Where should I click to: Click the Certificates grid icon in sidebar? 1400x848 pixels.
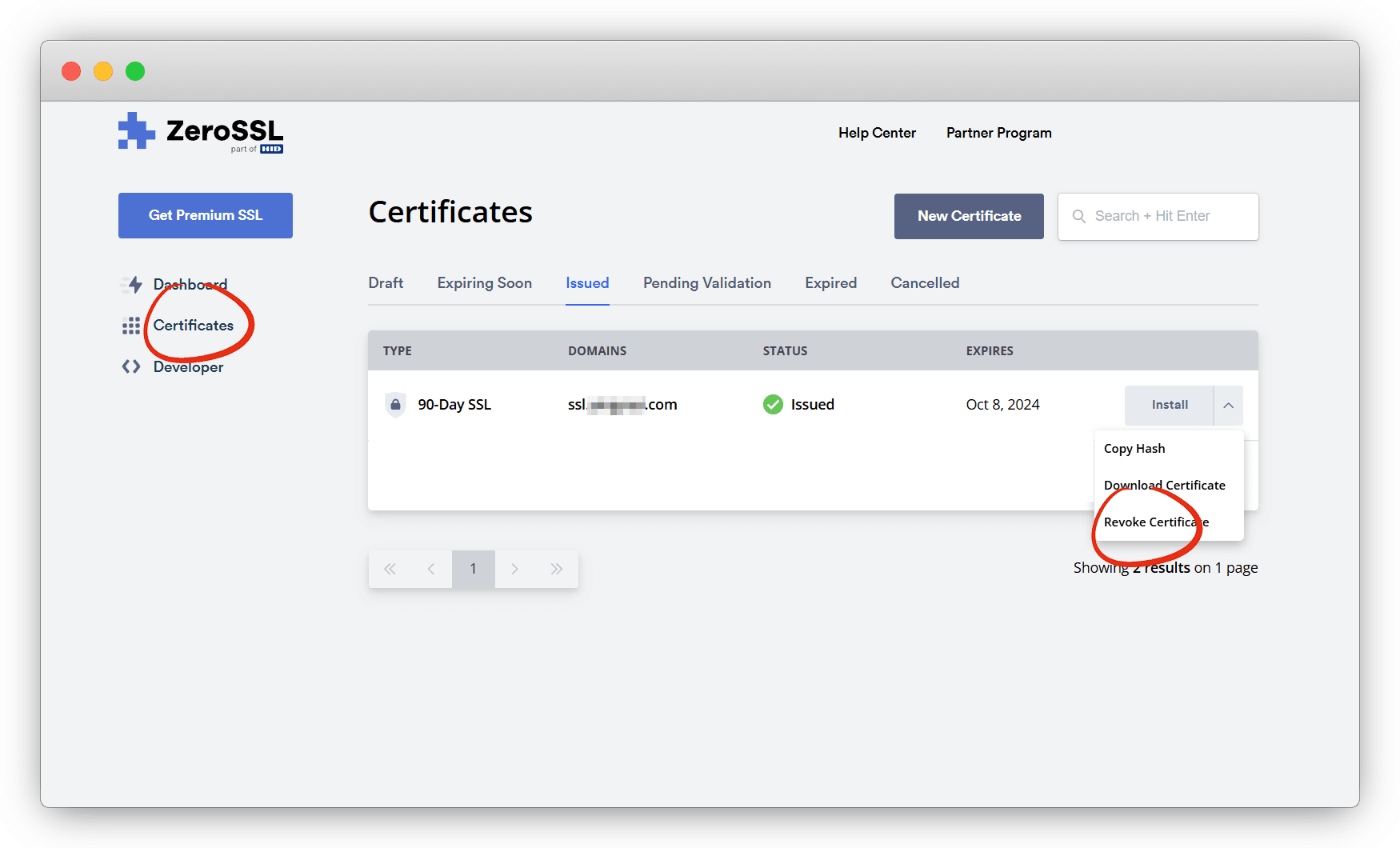coord(131,326)
